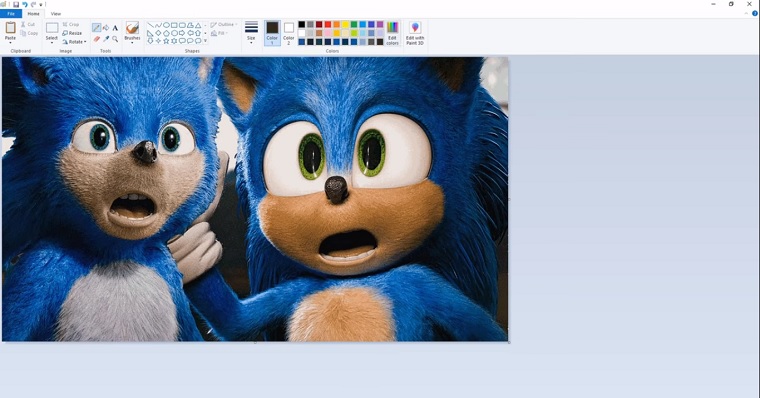Select the Fill with color bucket tool
Viewport: 760px width, 398px height.
click(106, 28)
